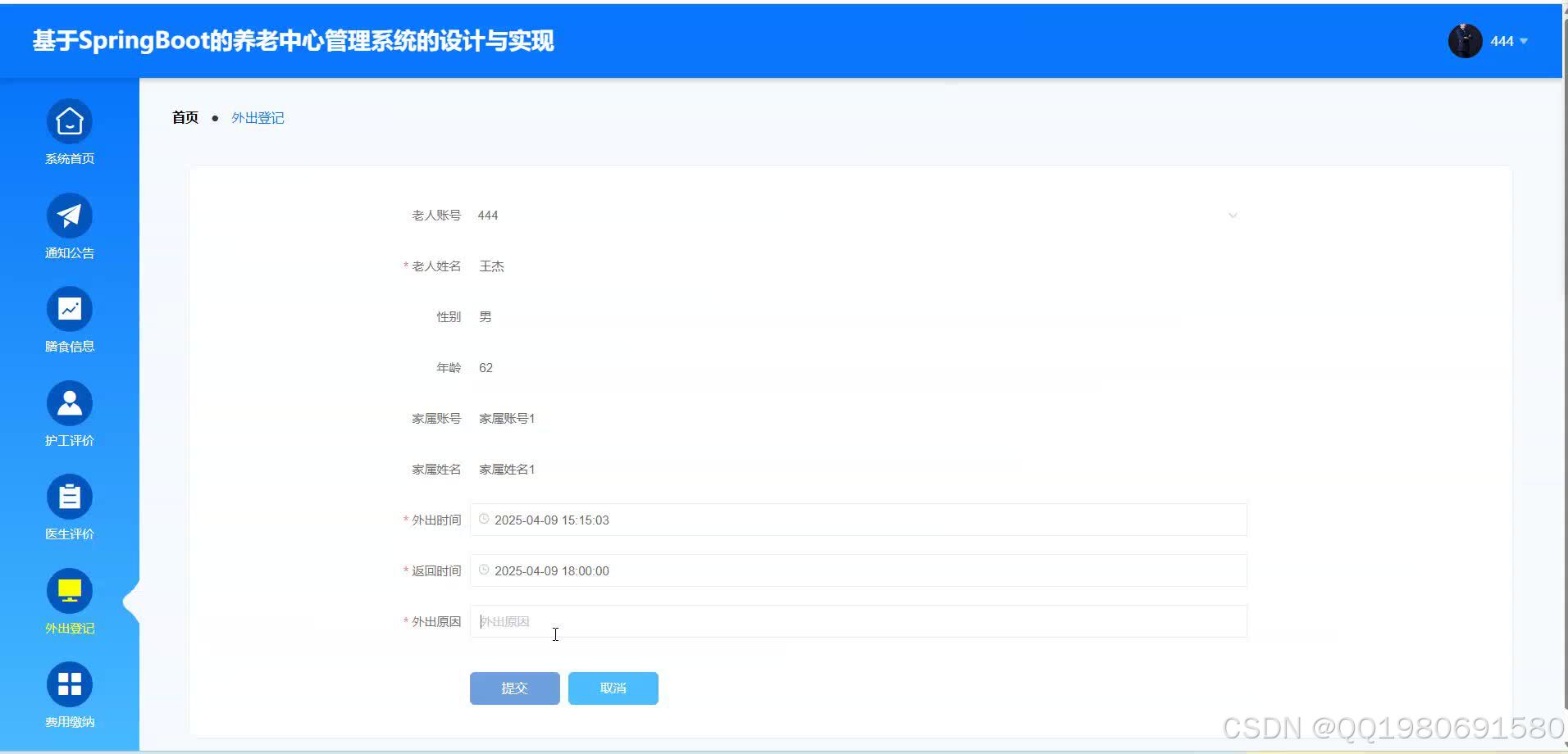Screen dimensions: 1568x754
Task: Click the 外出登记 monitor icon
Action: point(69,589)
